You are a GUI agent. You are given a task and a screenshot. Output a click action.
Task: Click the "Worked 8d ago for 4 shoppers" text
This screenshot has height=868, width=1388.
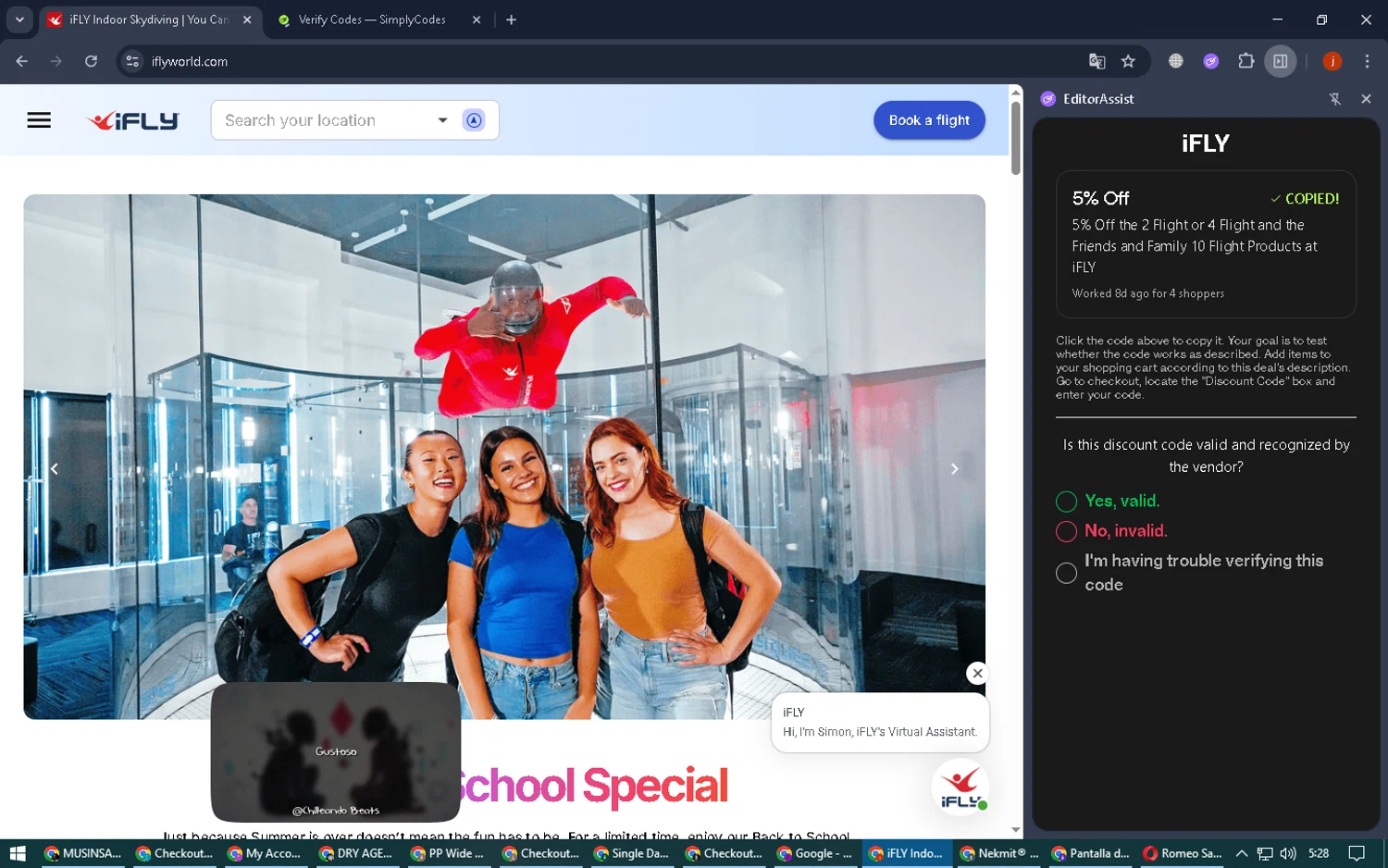(1147, 293)
